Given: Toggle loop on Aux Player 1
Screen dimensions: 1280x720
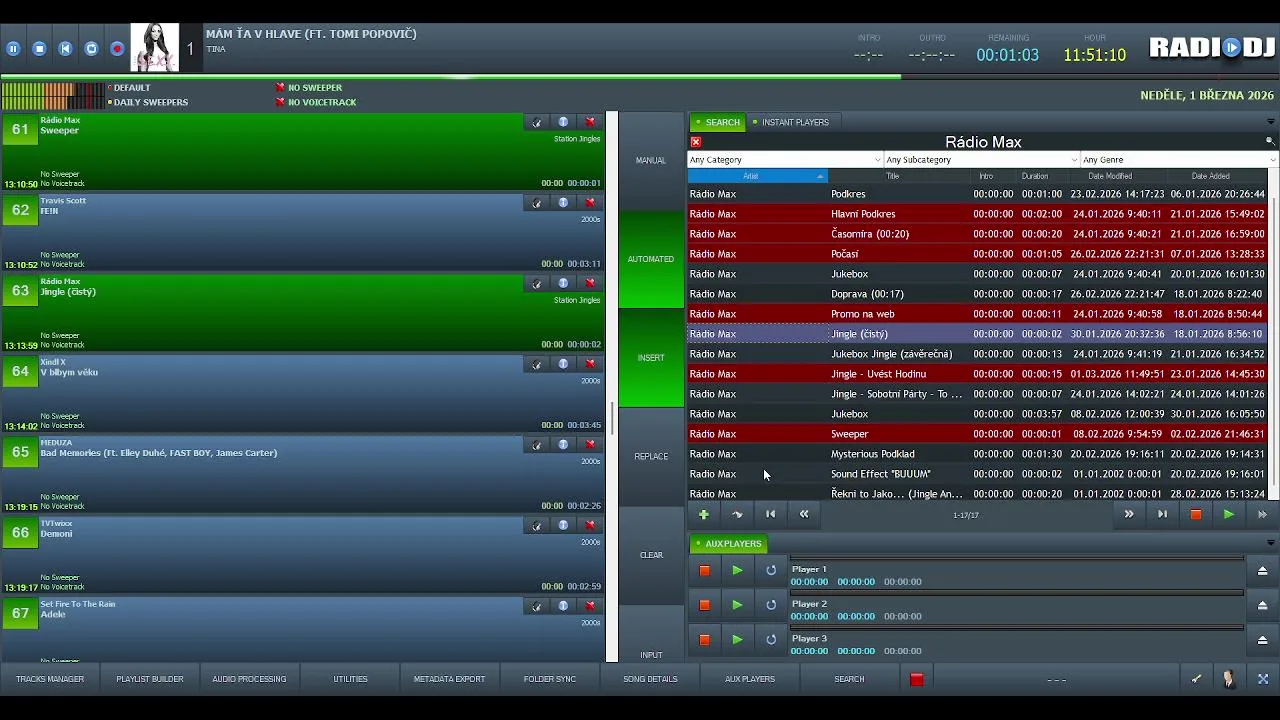Looking at the screenshot, I should pos(771,570).
